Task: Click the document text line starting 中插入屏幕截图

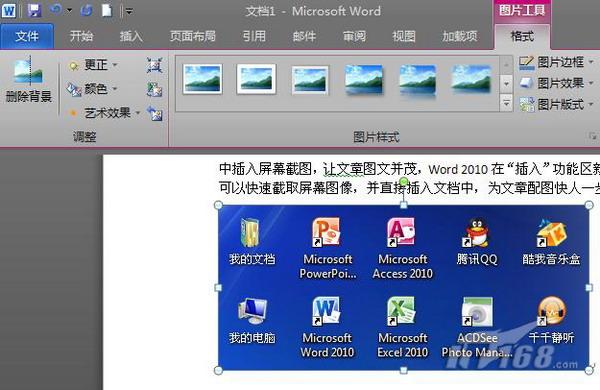Action: tap(409, 169)
